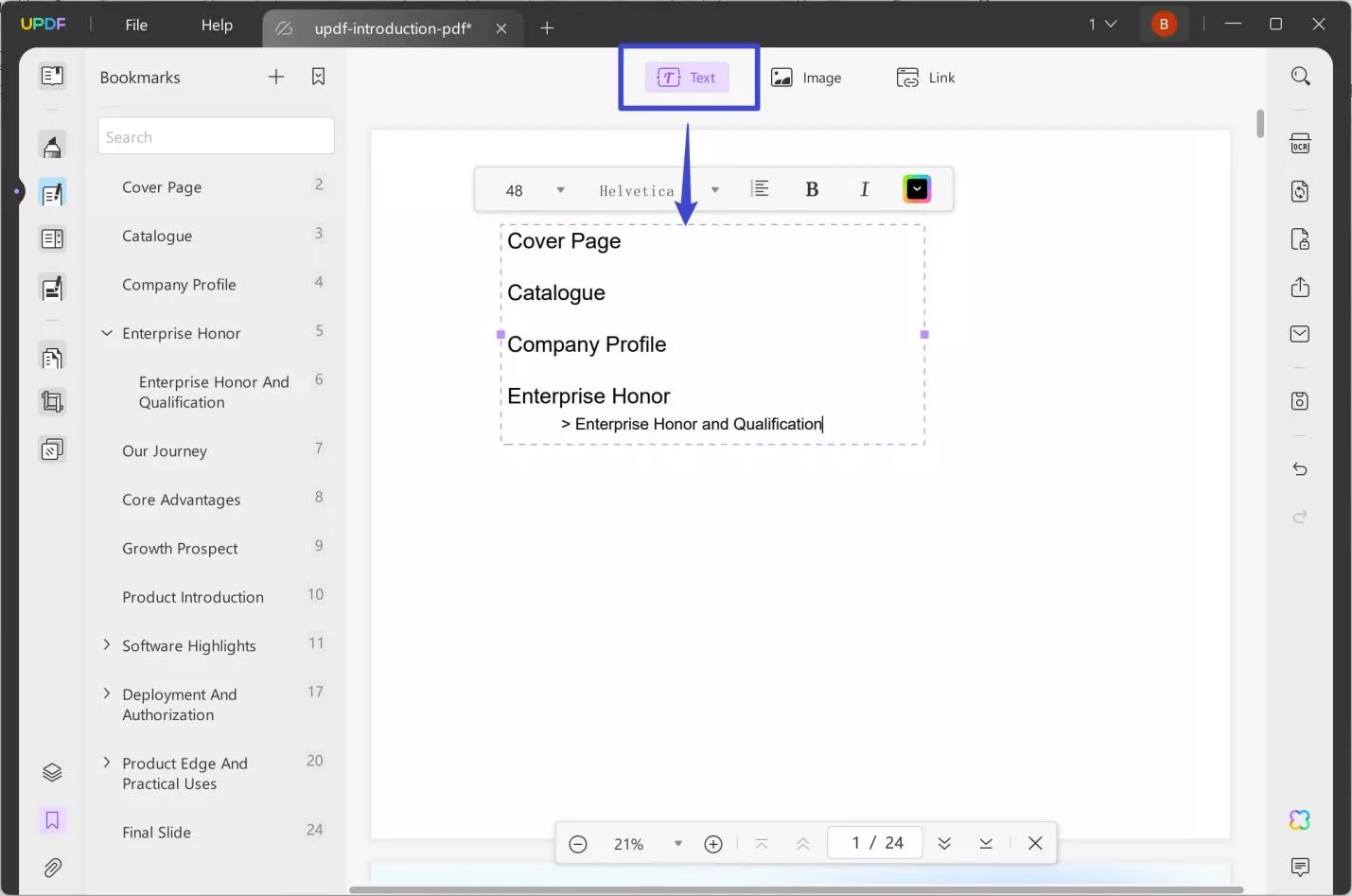Select the Comment highlighter tool icon
This screenshot has width=1352, height=896.
pyautogui.click(x=52, y=146)
